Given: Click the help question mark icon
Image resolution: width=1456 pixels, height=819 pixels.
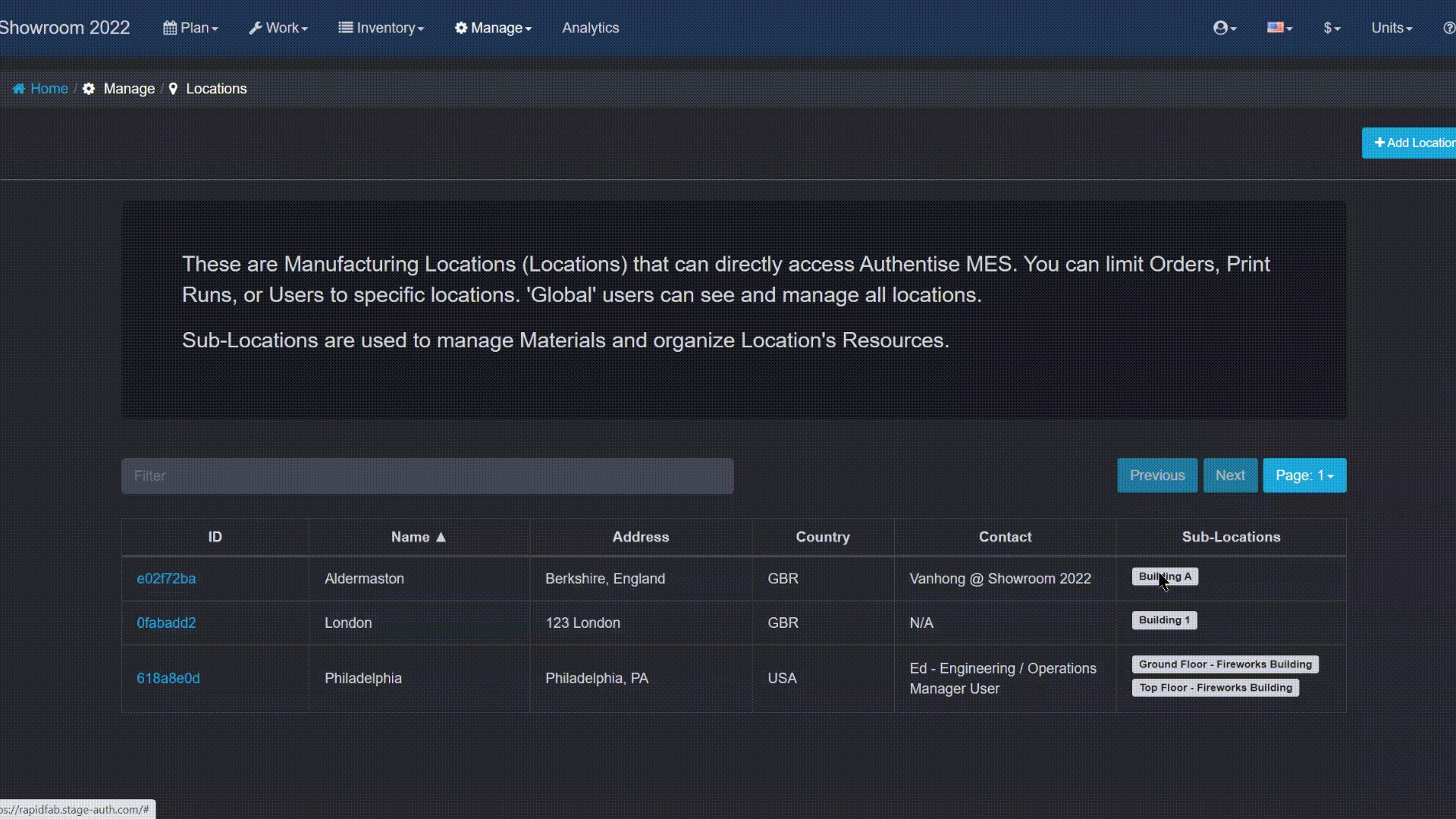Looking at the screenshot, I should pos(1448,28).
